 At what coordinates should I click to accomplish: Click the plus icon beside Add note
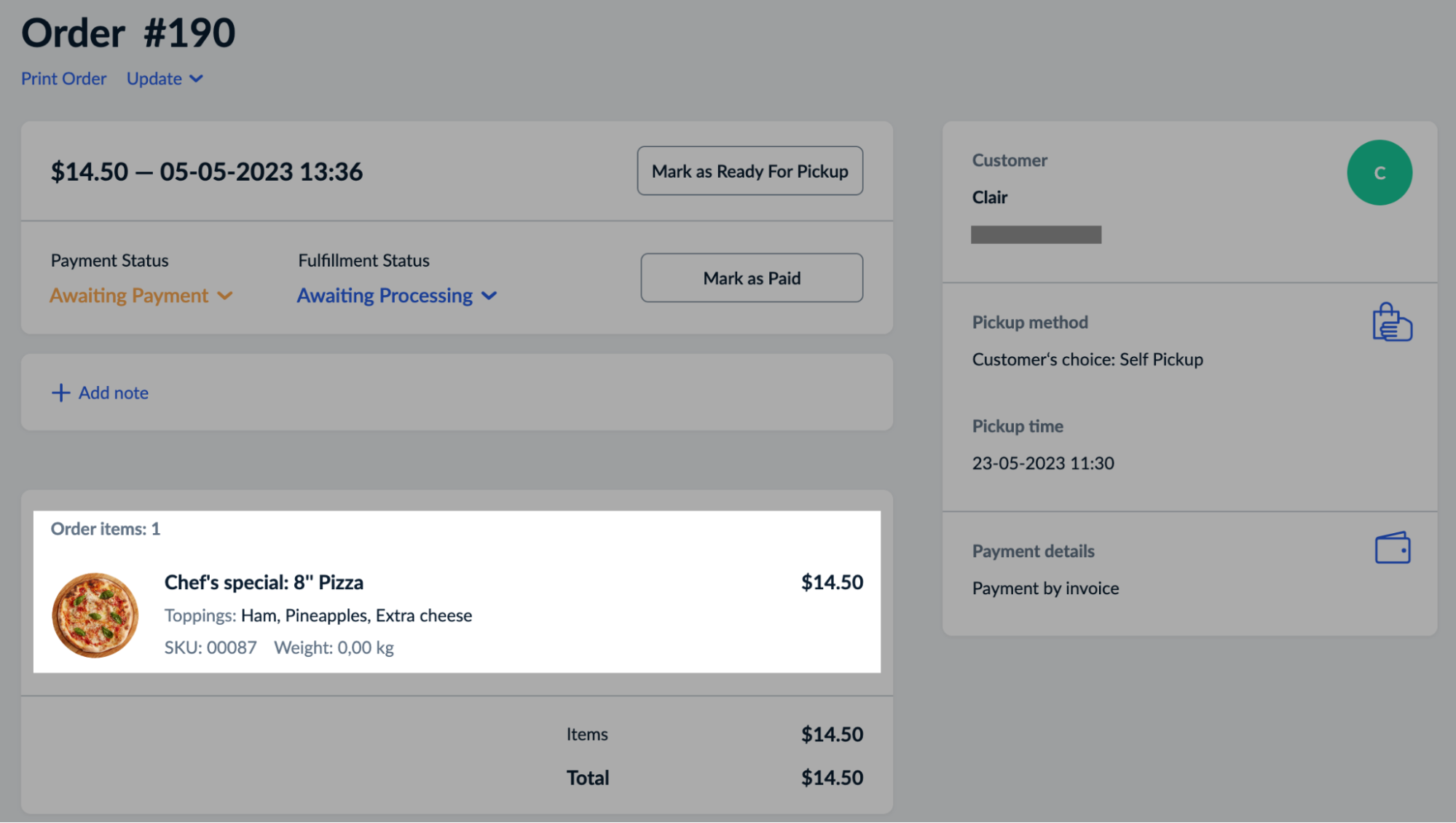click(61, 393)
